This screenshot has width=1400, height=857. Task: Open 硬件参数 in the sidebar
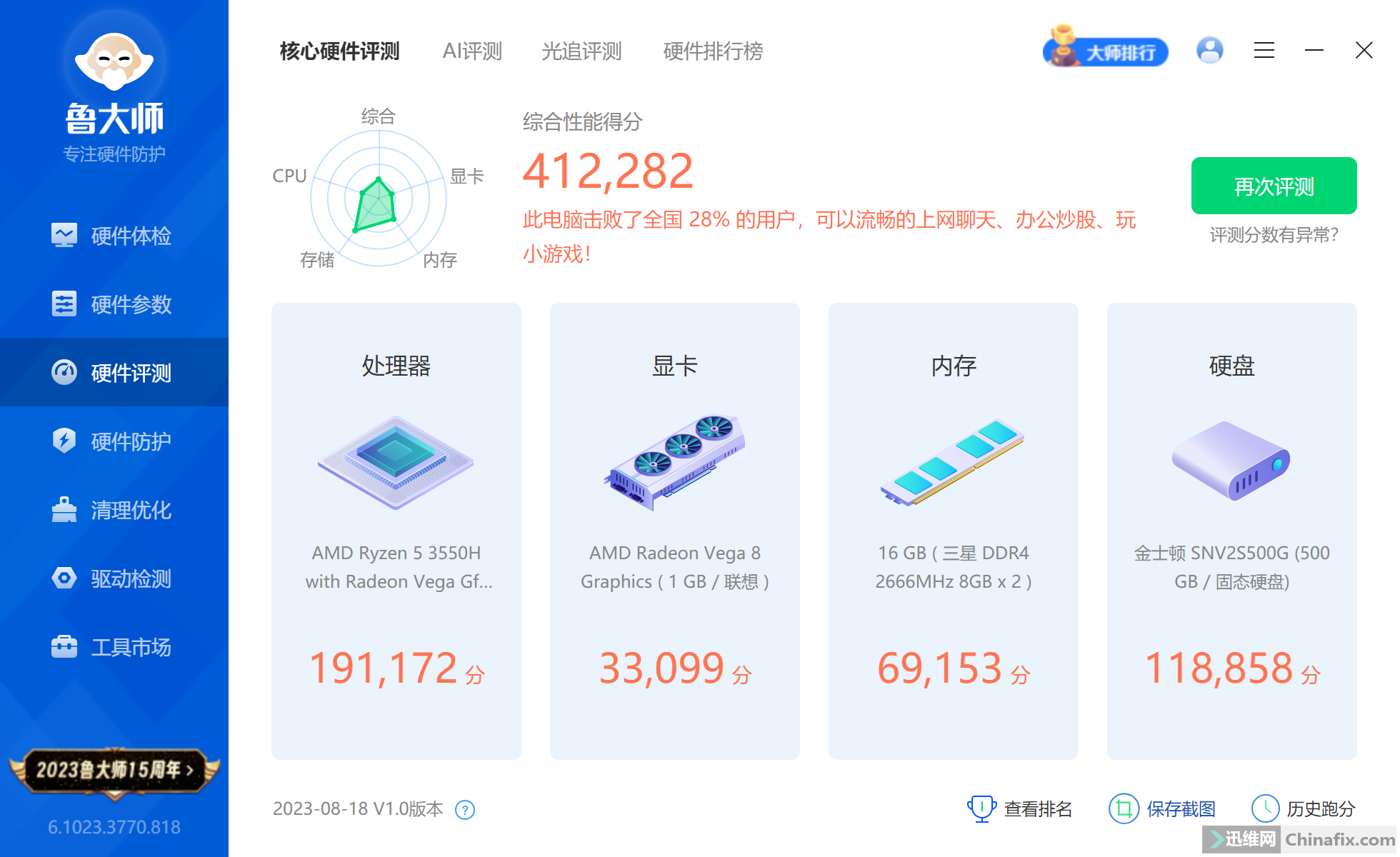pos(114,304)
